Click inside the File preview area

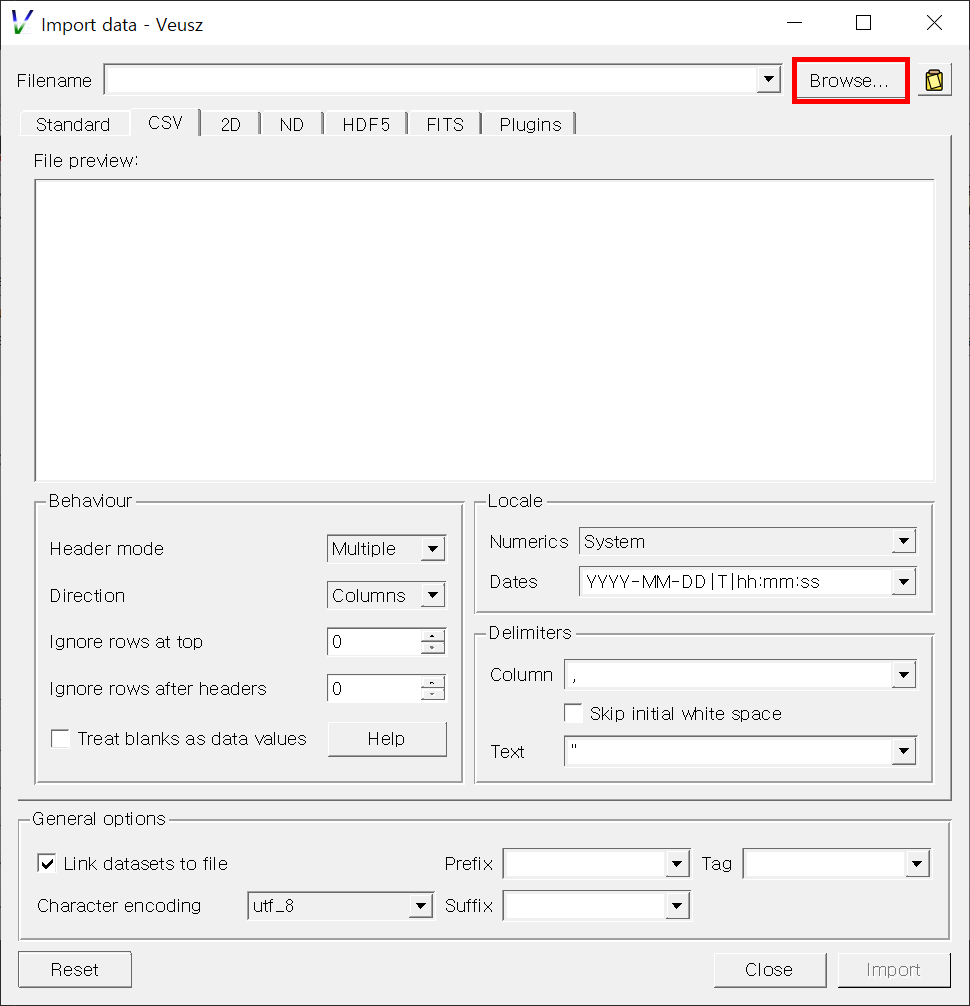click(484, 330)
